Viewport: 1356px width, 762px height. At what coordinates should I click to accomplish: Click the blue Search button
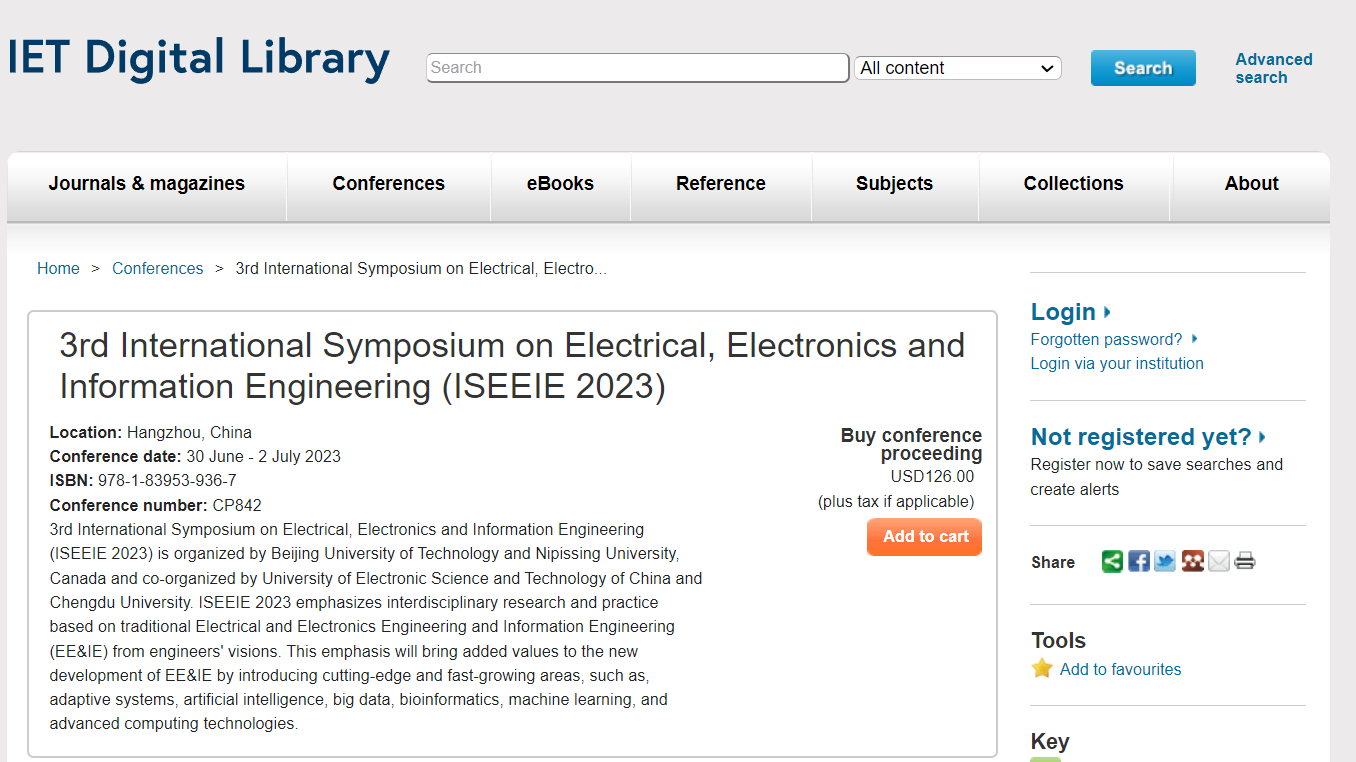click(1143, 68)
